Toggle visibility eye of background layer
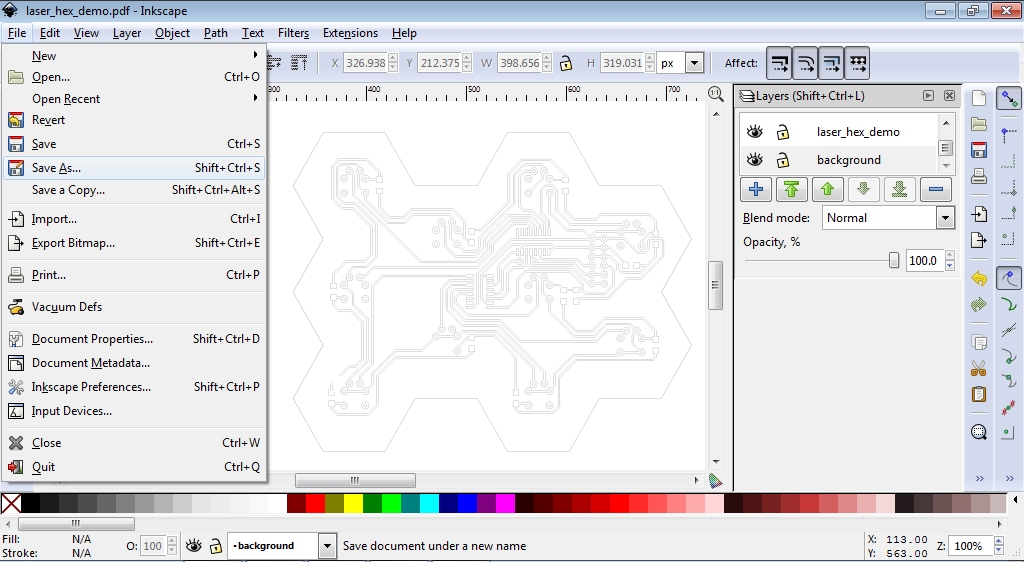Screen dimensions: 1024x562 (754, 160)
